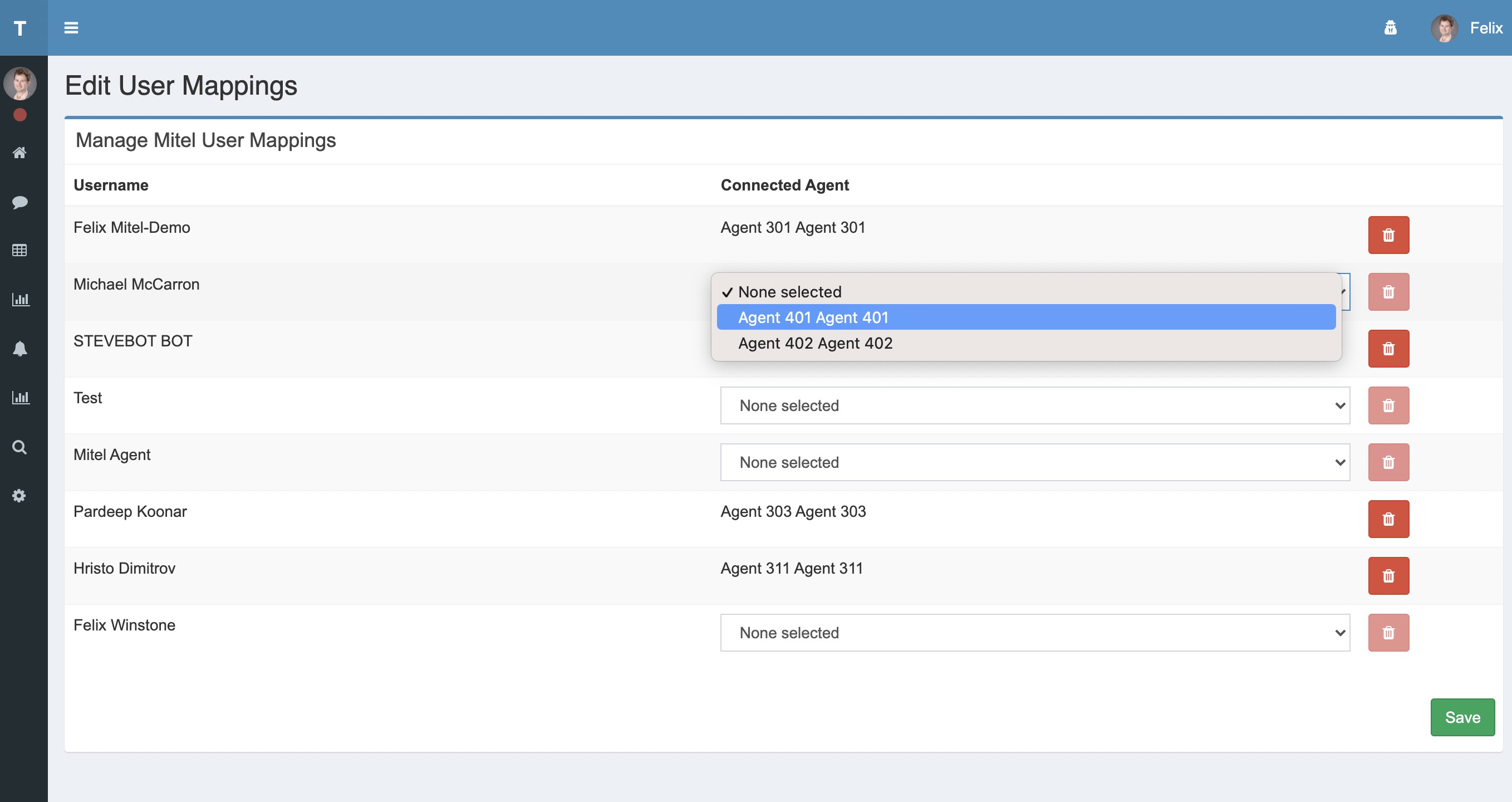This screenshot has width=1512, height=802.
Task: Open the lower bar chart sidebar icon
Action: click(20, 398)
